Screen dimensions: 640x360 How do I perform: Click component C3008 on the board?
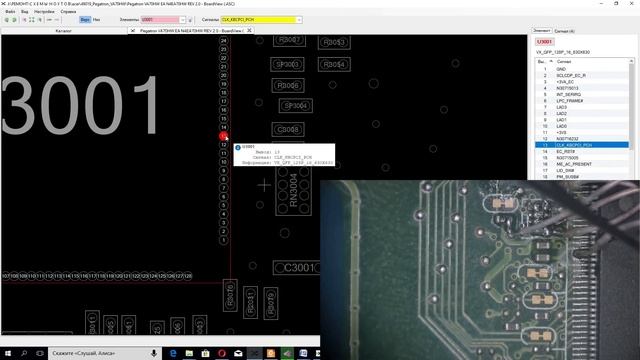[288, 129]
